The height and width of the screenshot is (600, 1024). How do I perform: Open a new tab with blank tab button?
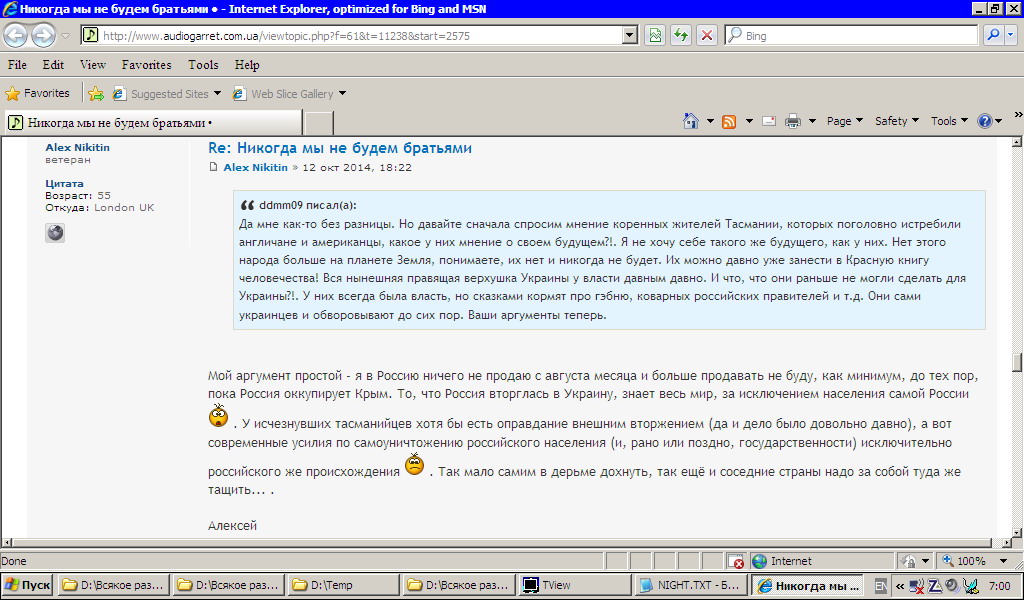(x=319, y=123)
